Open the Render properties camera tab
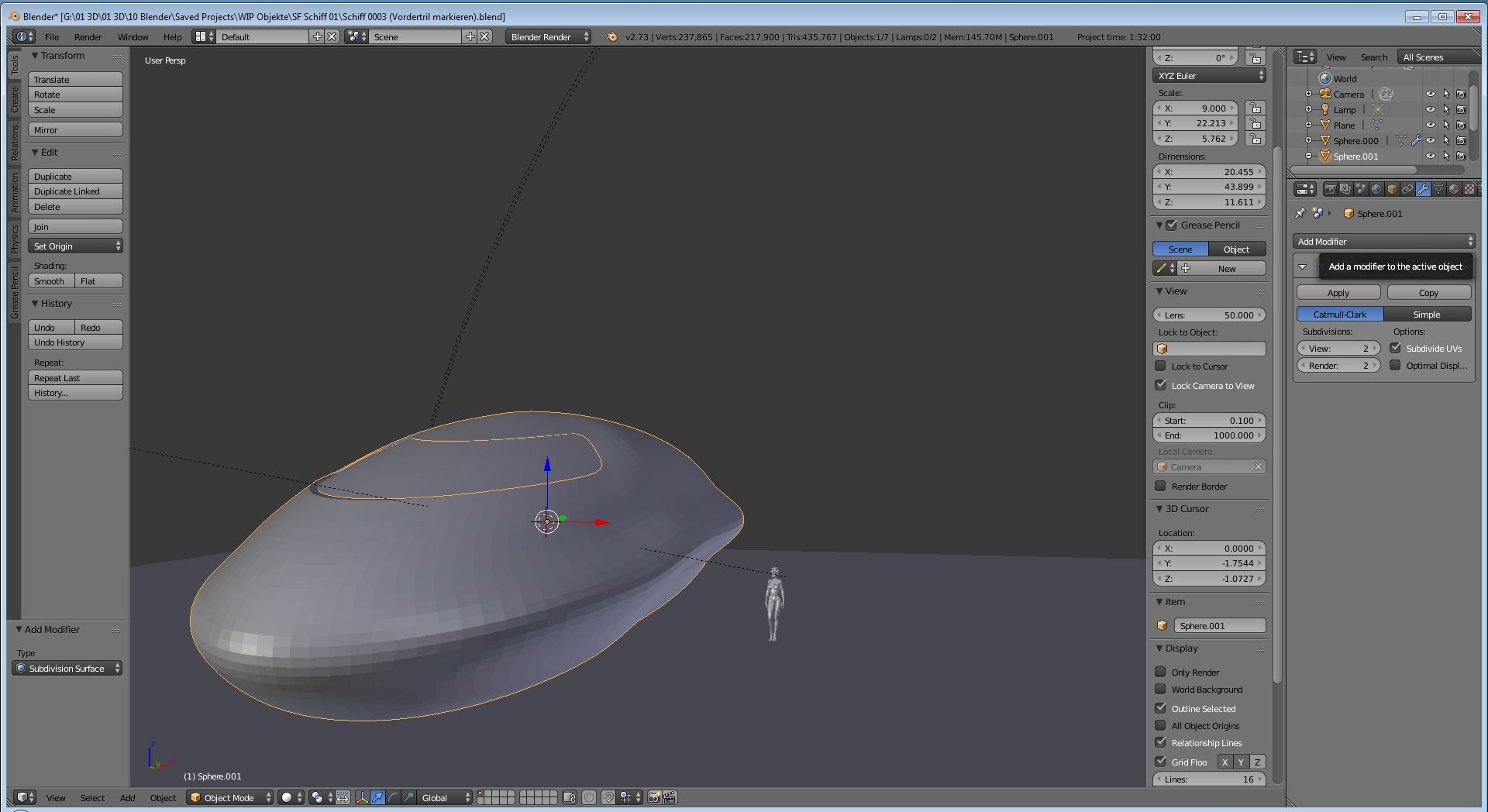Viewport: 1488px width, 812px height. 1330,189
